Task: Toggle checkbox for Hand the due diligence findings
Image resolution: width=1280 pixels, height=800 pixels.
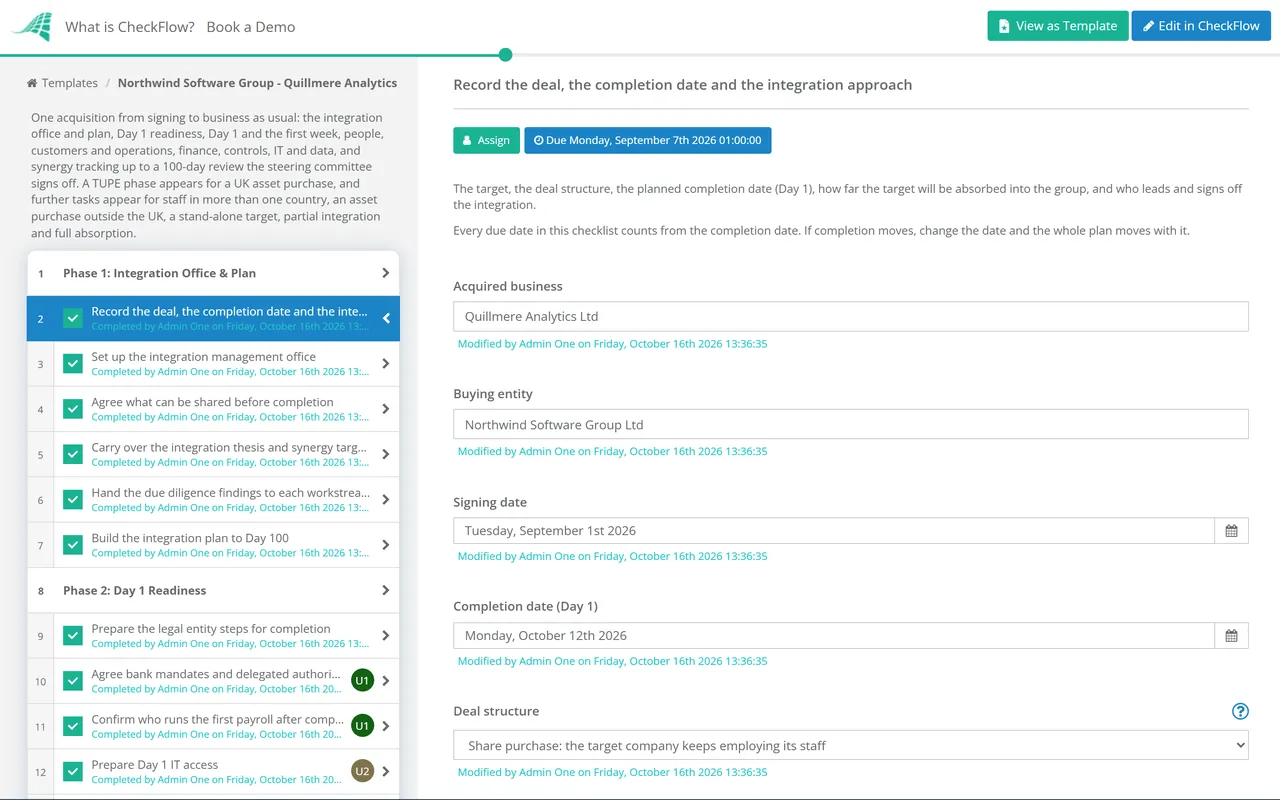Action: point(73,499)
